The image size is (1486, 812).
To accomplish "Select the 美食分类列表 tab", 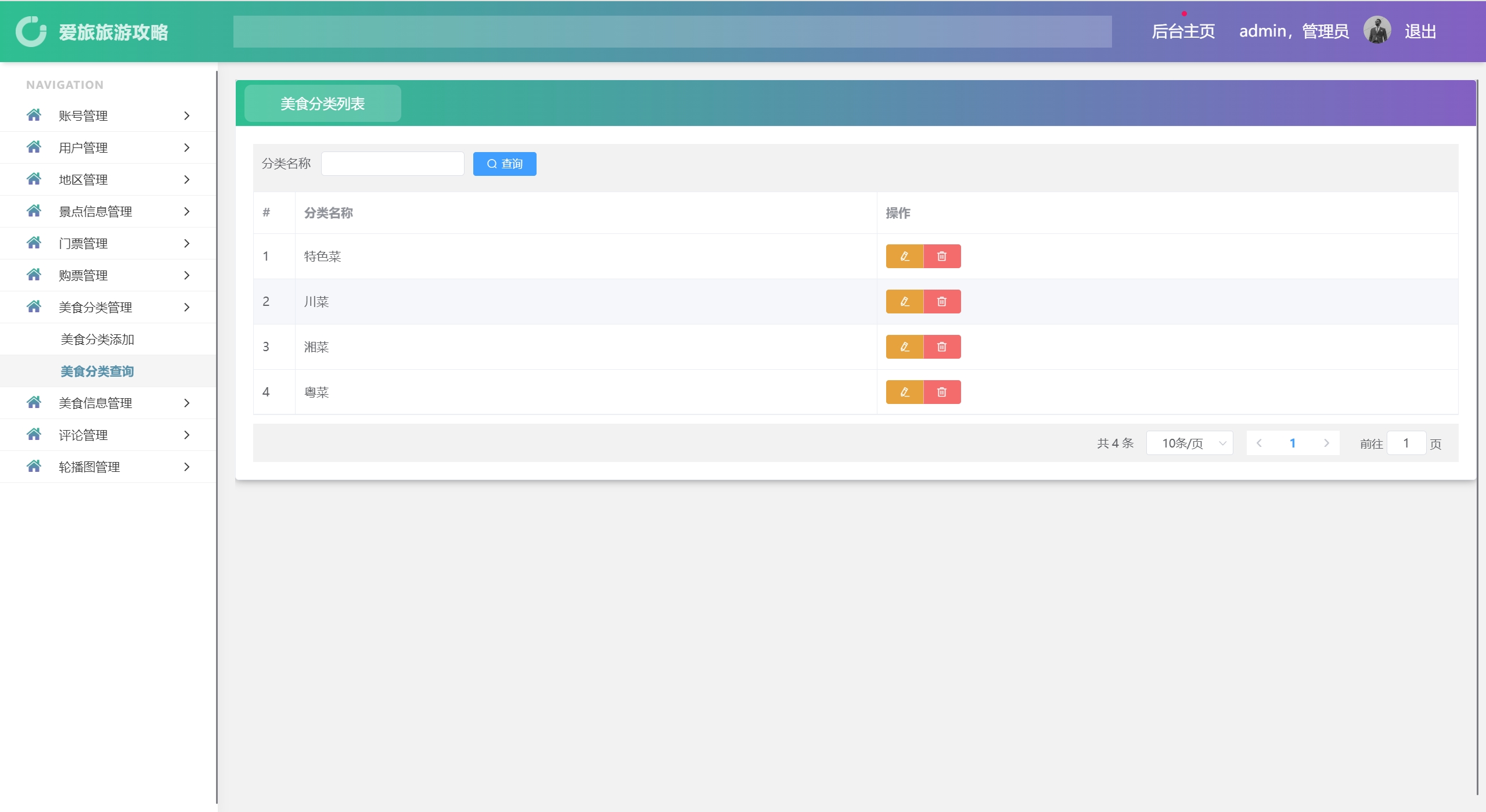I will click(x=322, y=103).
